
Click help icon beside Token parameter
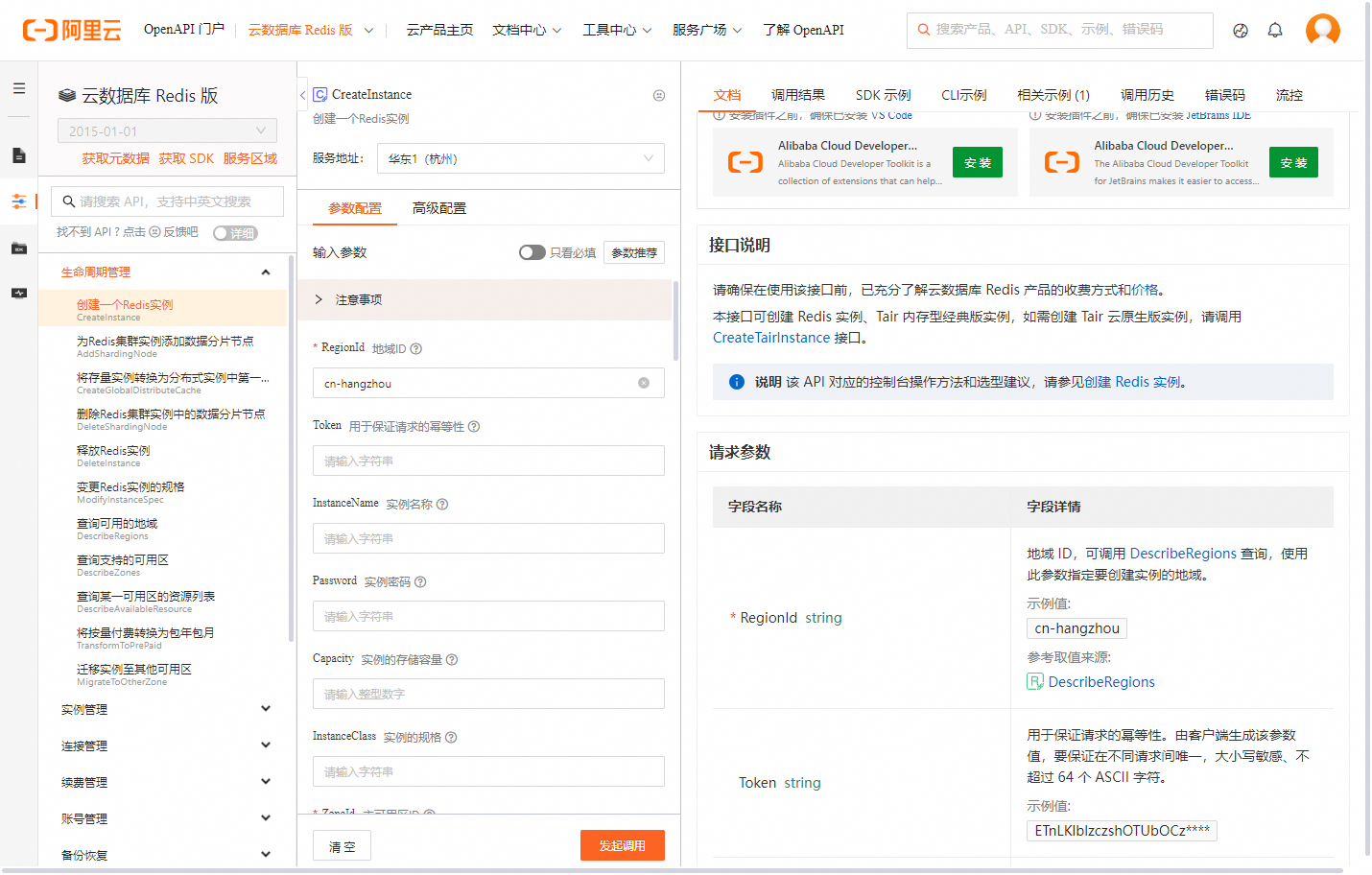click(474, 426)
